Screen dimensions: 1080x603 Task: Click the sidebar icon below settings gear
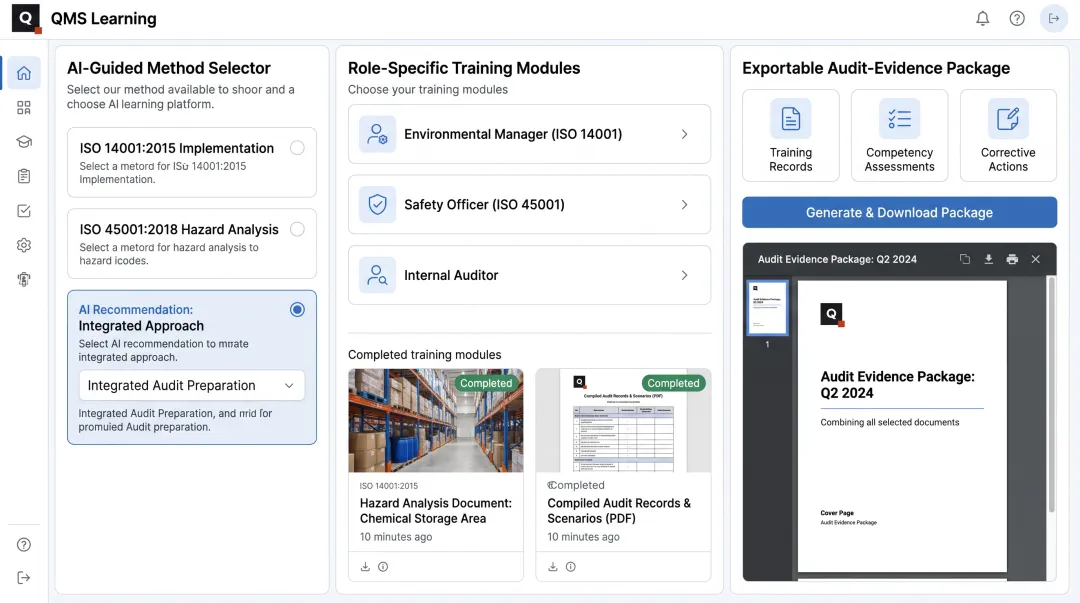(24, 279)
